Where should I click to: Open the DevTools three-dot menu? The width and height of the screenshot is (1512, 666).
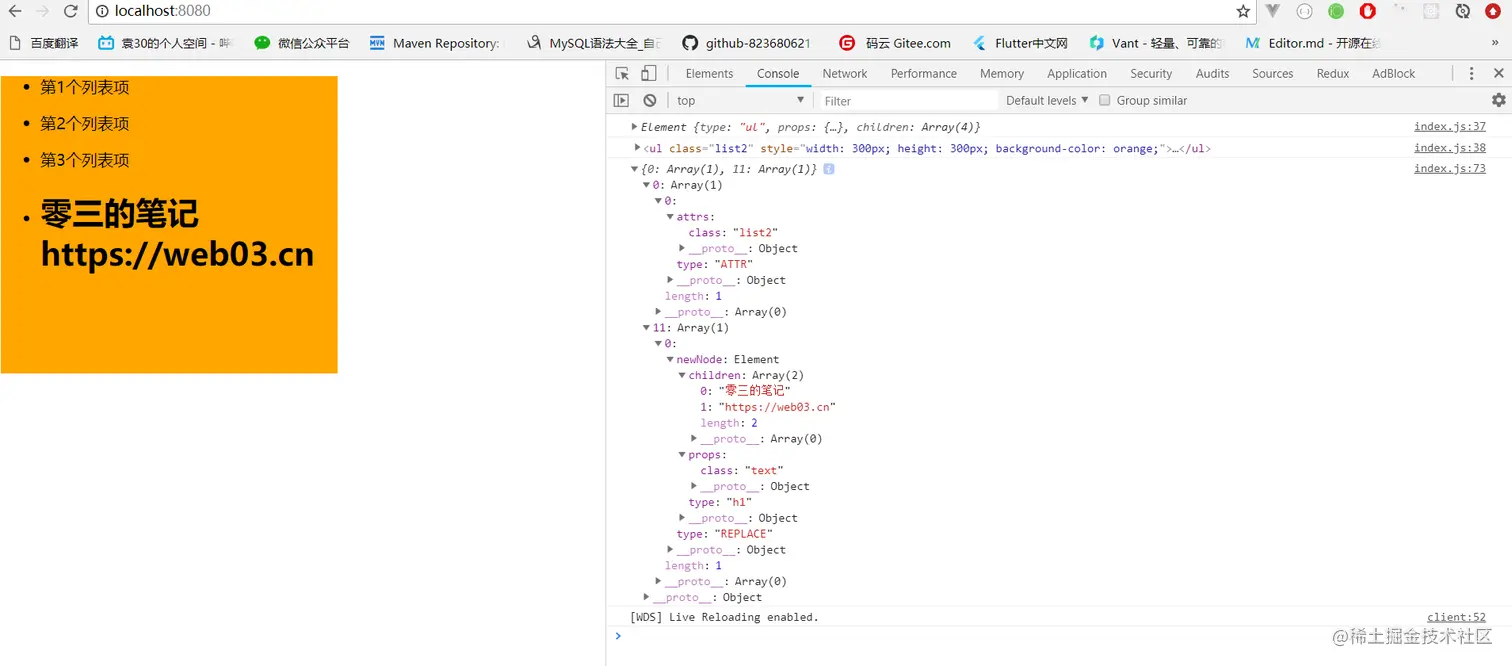(1472, 73)
